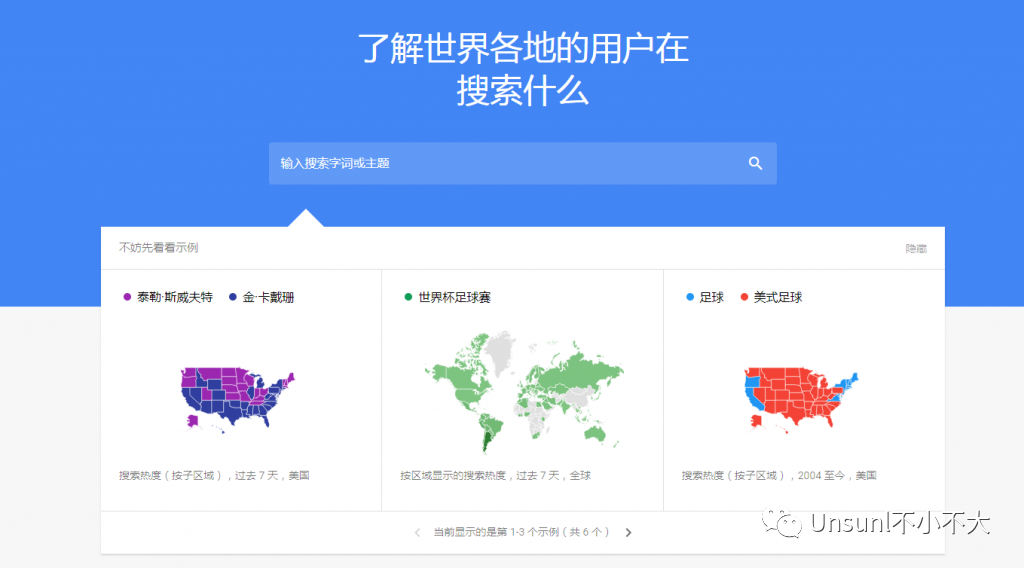Focus the search term input field
This screenshot has width=1024, height=568.
coord(522,163)
